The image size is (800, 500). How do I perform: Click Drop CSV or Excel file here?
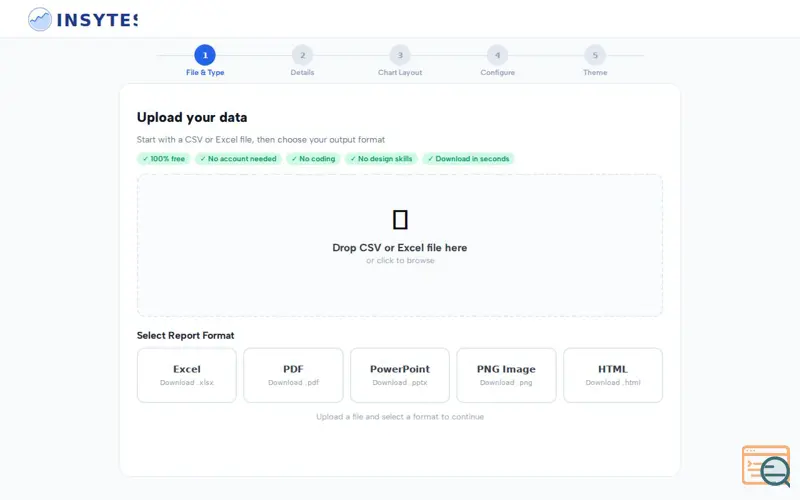400,247
